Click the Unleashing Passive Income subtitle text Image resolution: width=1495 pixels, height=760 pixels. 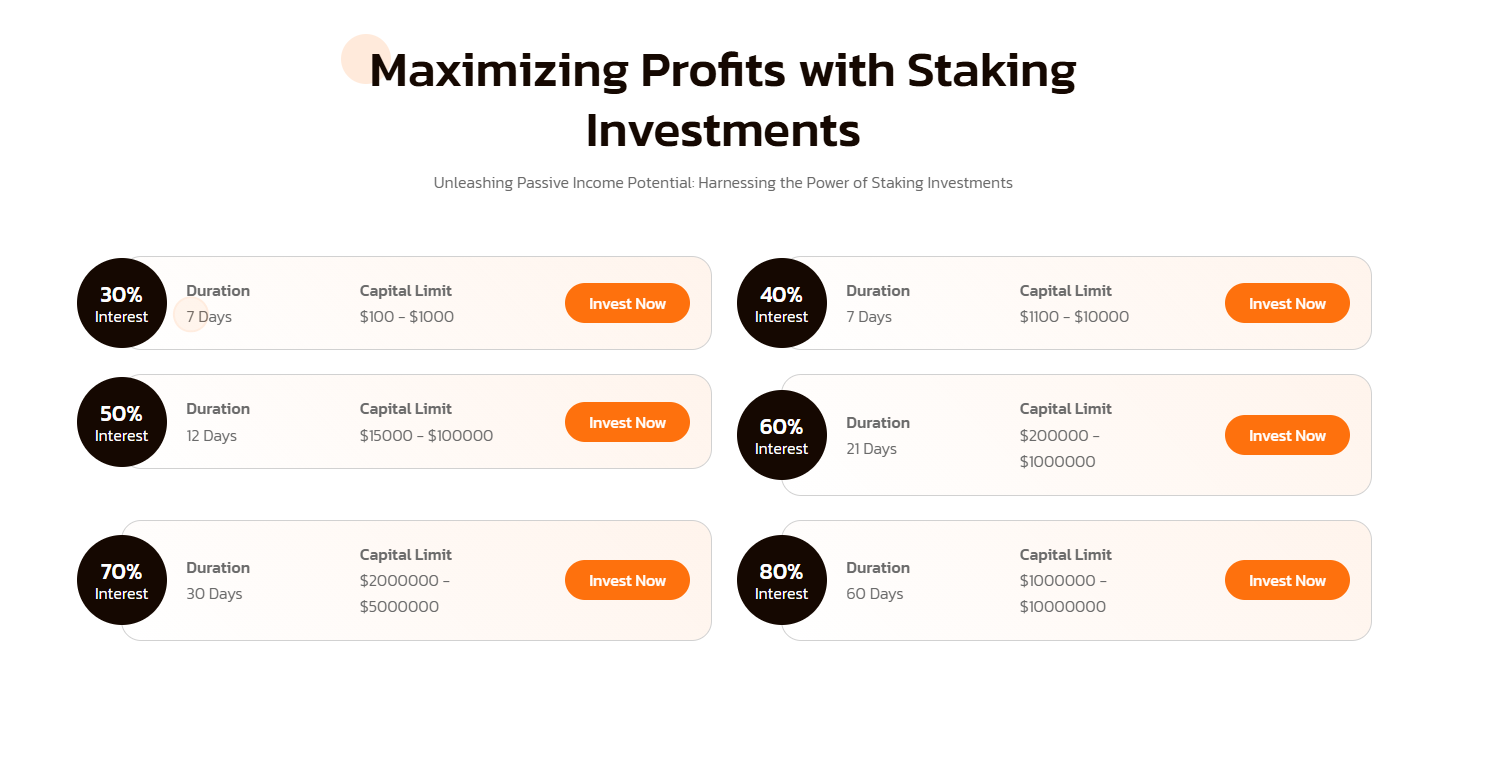[x=723, y=183]
